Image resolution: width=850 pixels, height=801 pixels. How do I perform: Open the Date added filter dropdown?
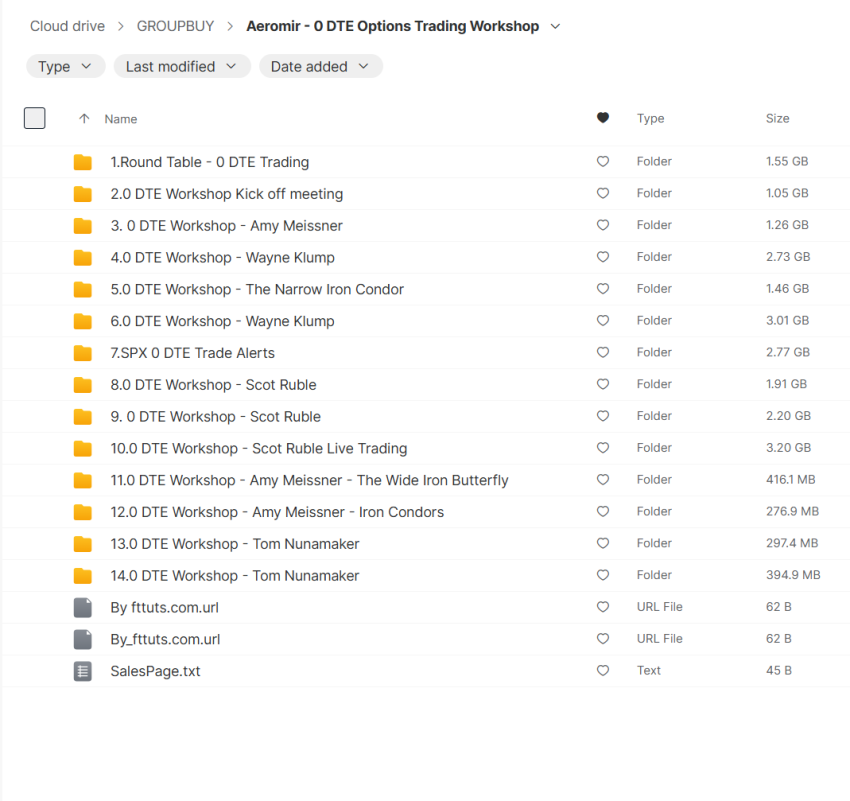320,67
